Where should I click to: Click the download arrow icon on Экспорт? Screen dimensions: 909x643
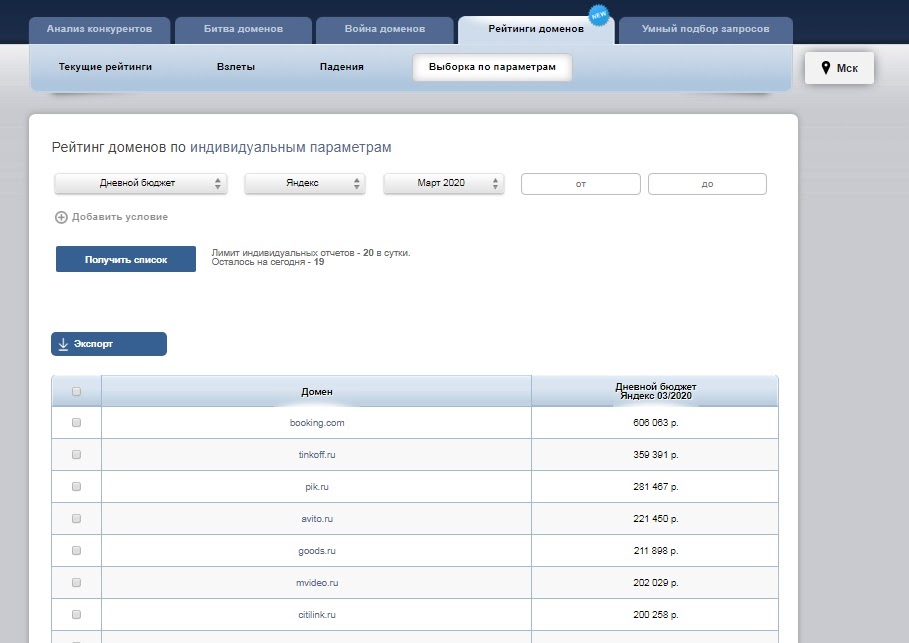[63, 344]
